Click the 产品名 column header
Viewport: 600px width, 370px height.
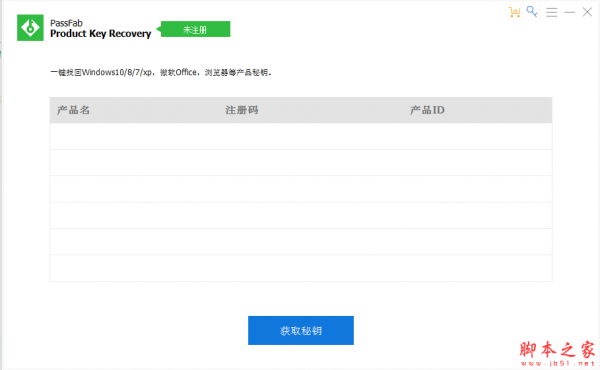coord(73,110)
